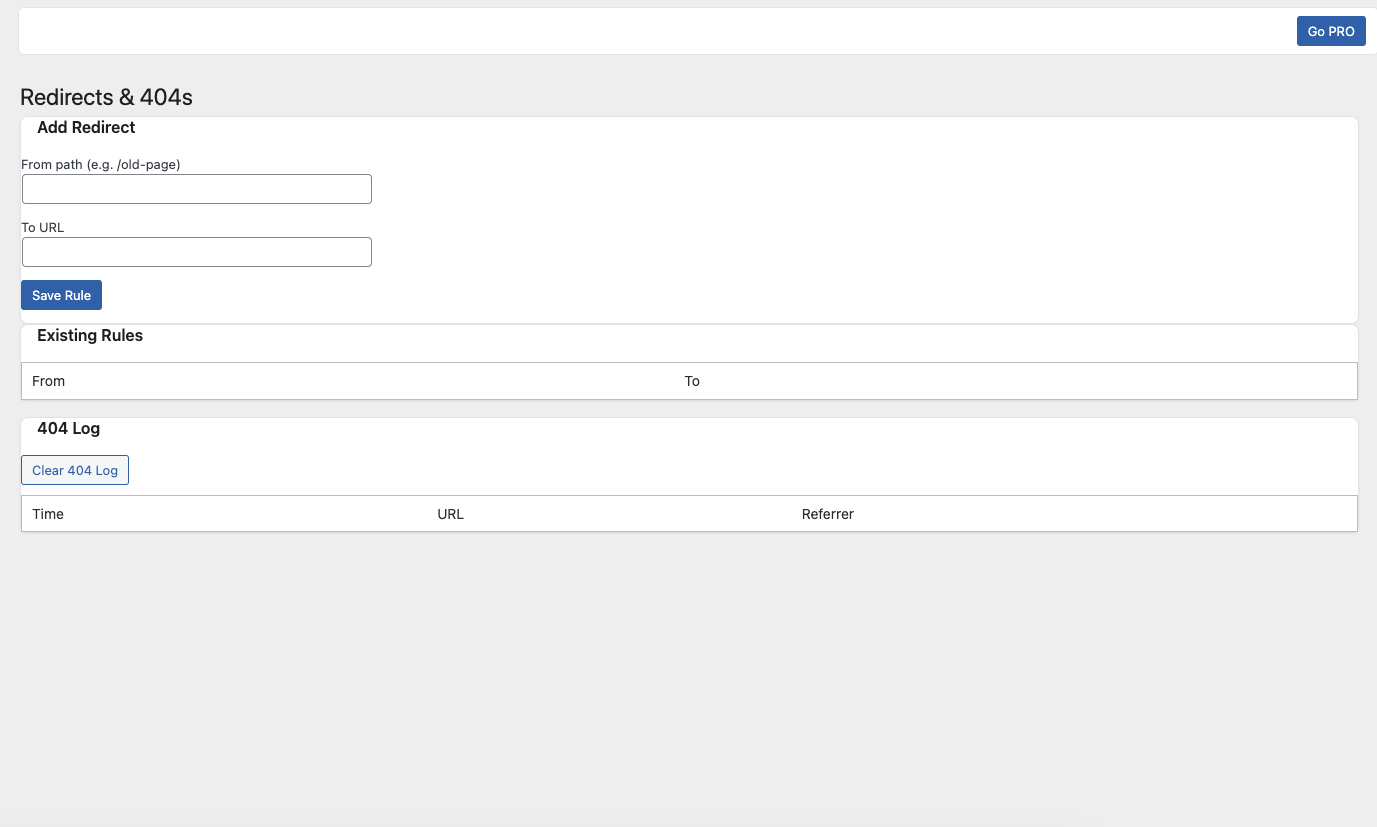This screenshot has width=1377, height=827.
Task: Focus the From path input field
Action: [x=197, y=189]
